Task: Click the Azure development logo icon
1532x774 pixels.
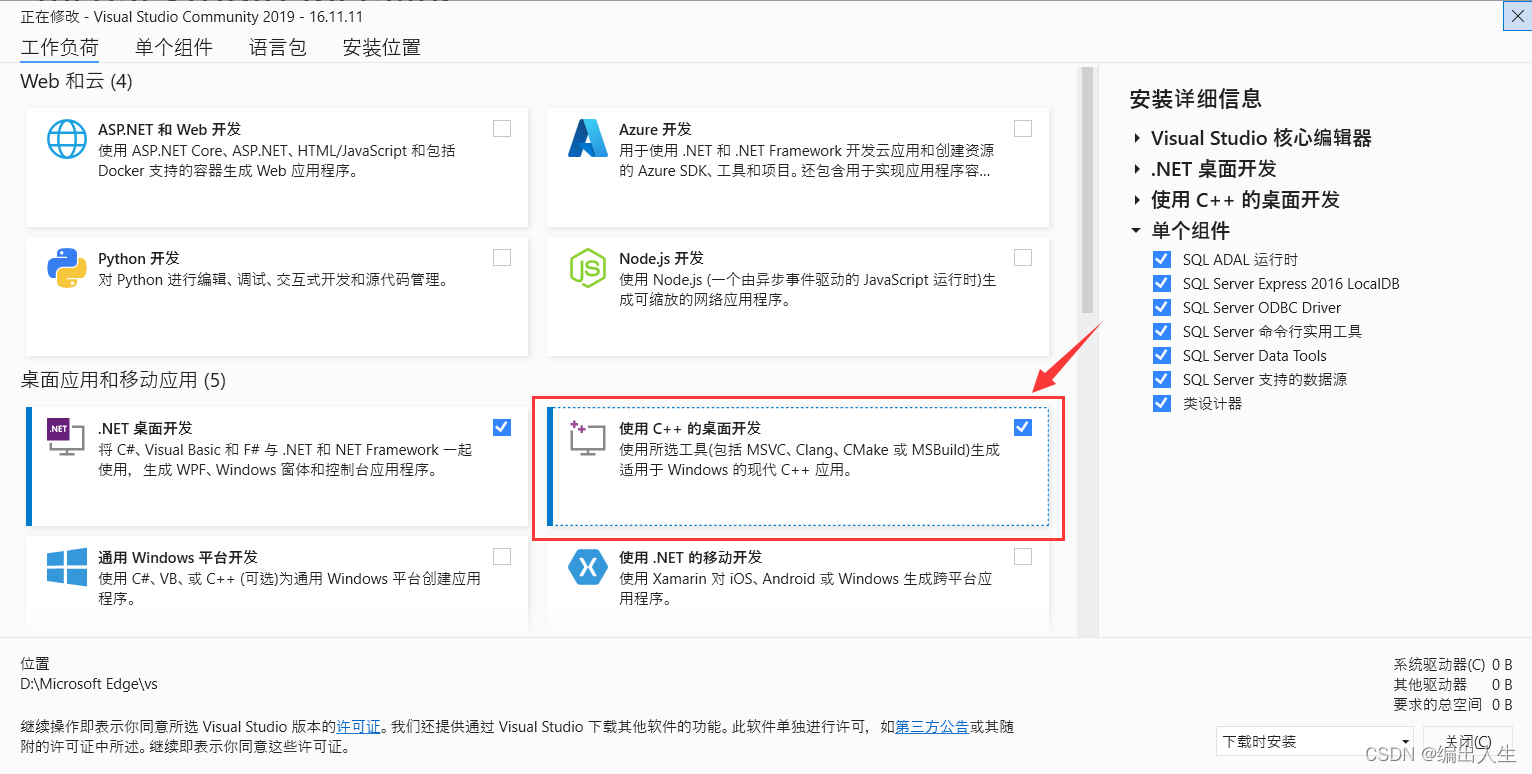Action: (x=588, y=139)
